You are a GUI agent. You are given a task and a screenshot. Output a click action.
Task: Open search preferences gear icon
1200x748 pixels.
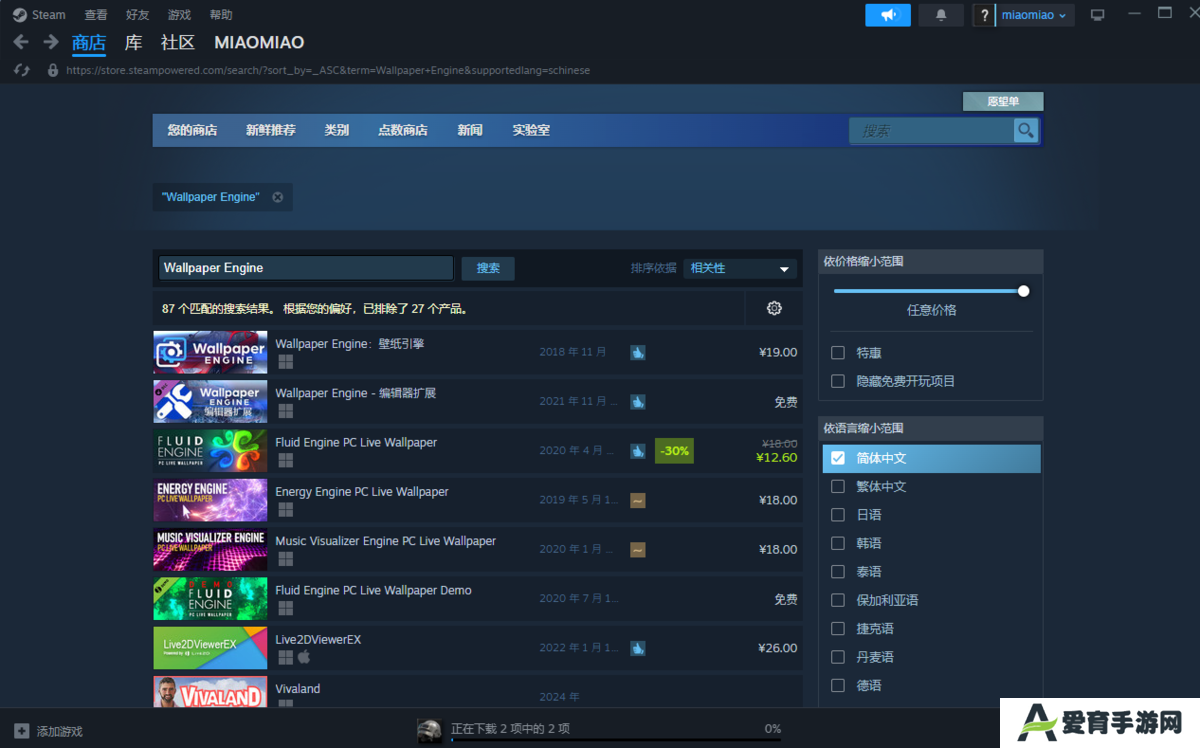coord(774,308)
